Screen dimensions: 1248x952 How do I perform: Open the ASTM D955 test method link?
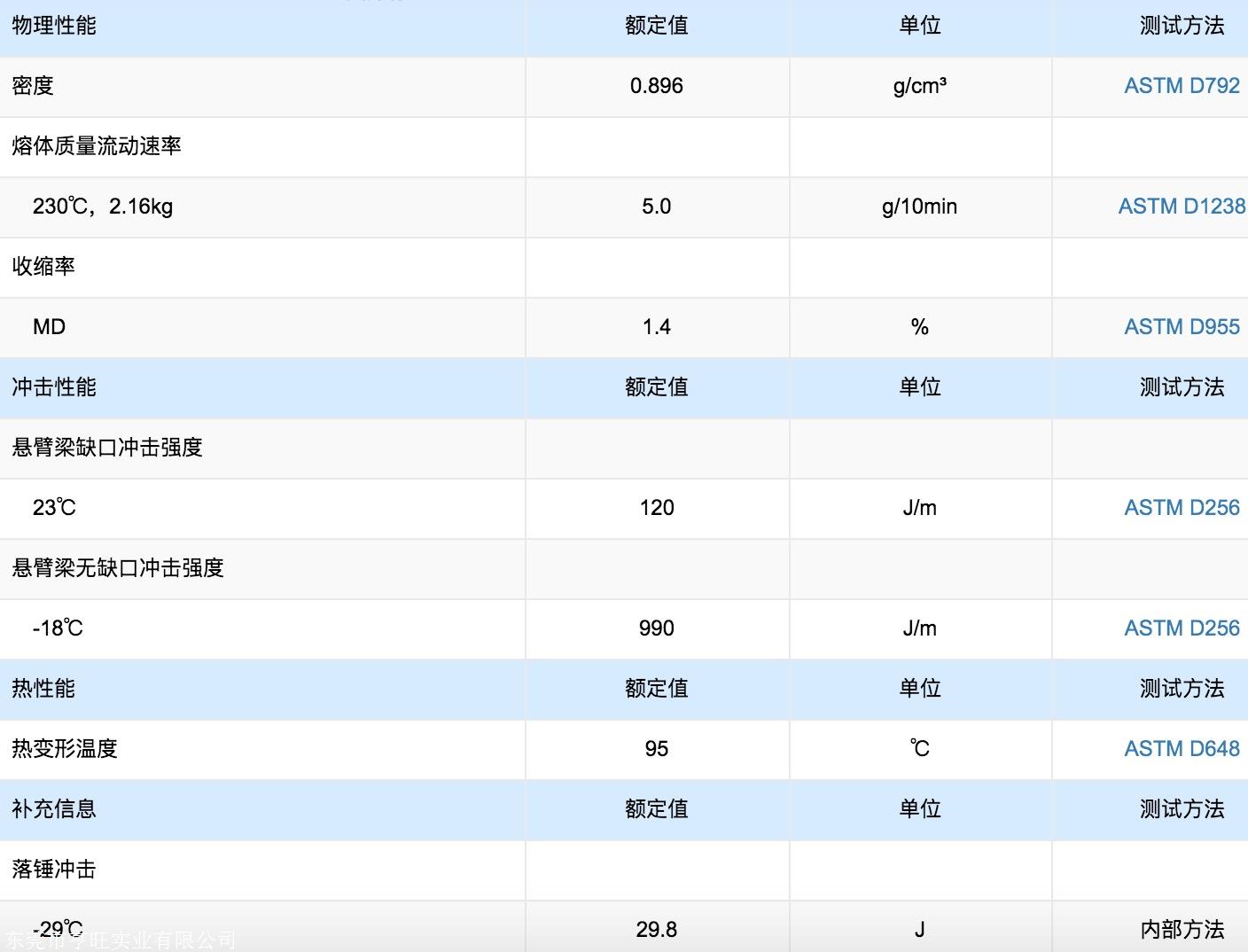1182,327
